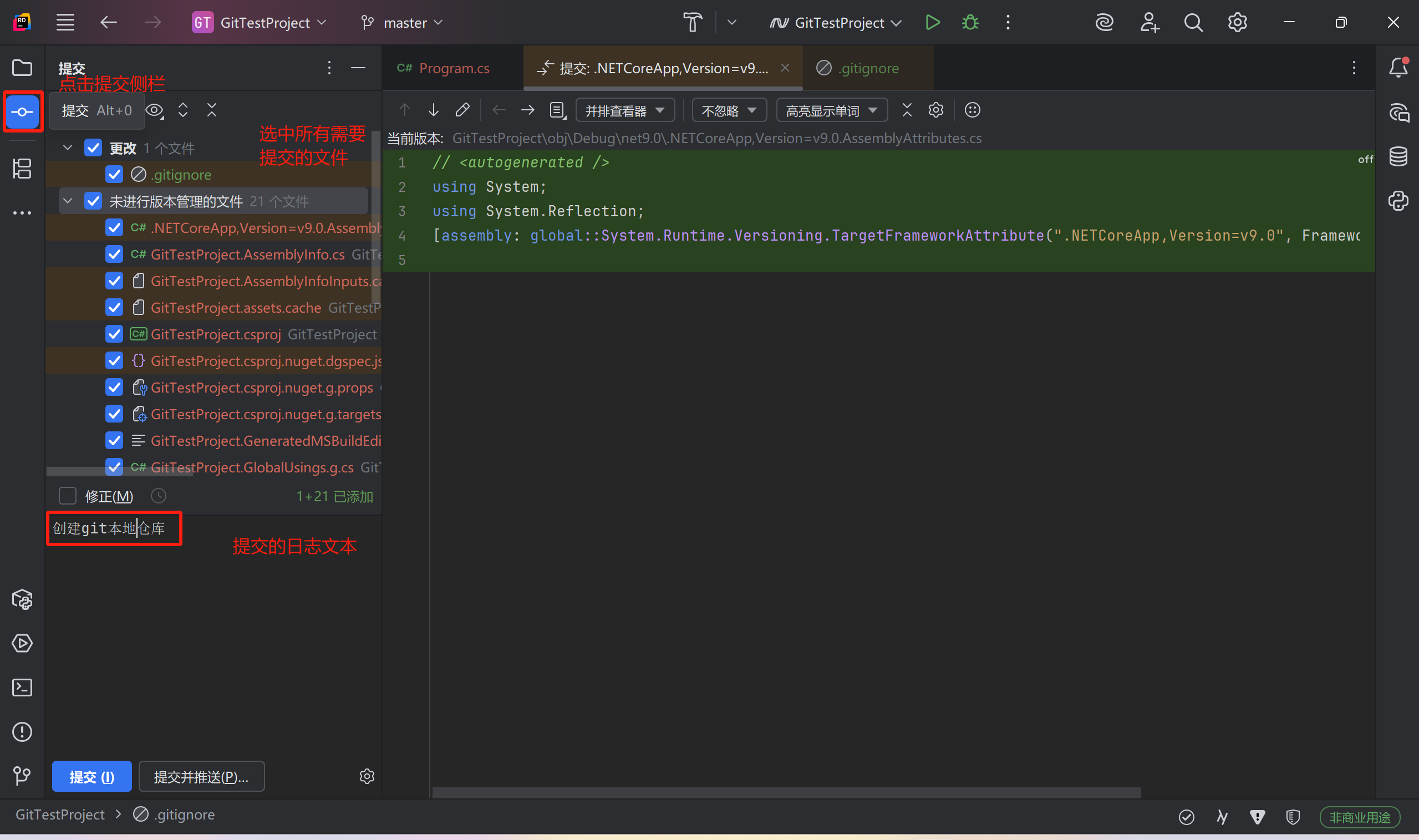Screen dimensions: 1419x840
Task: Click the 提交 (I) commit button
Action: pyautogui.click(x=91, y=777)
